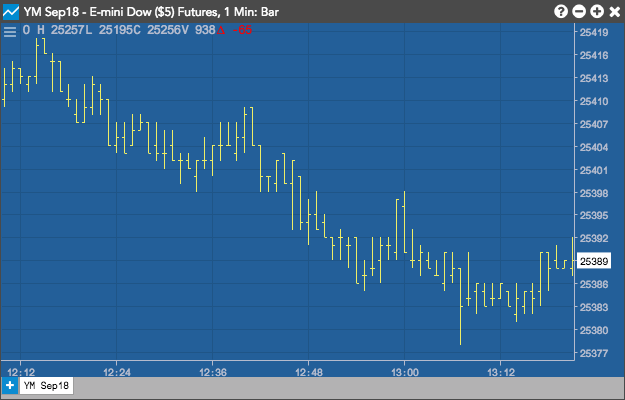The image size is (625, 400).
Task: Click the 25377 price axis label
Action: pos(594,353)
